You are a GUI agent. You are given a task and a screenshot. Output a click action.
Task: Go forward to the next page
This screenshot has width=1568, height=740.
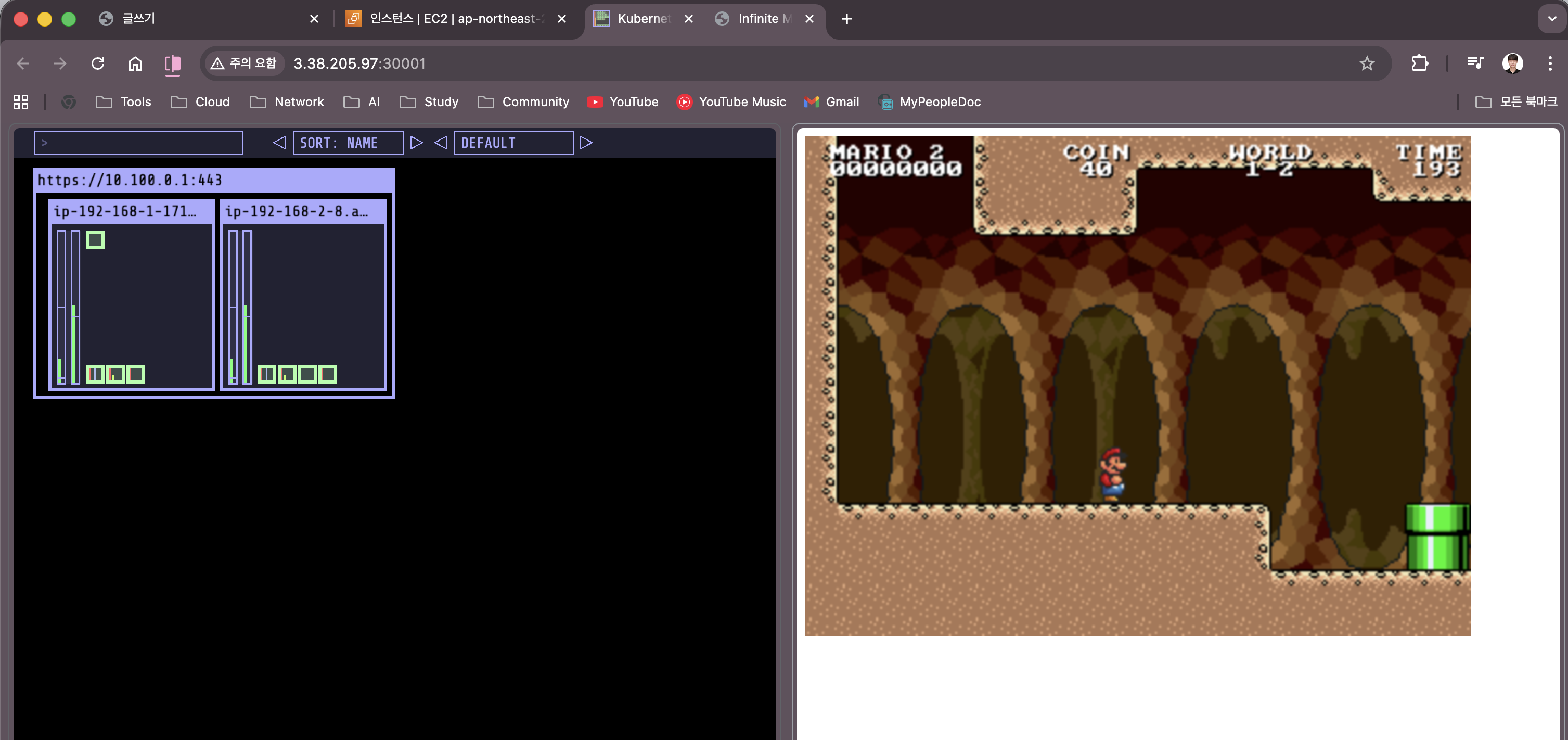pos(60,63)
